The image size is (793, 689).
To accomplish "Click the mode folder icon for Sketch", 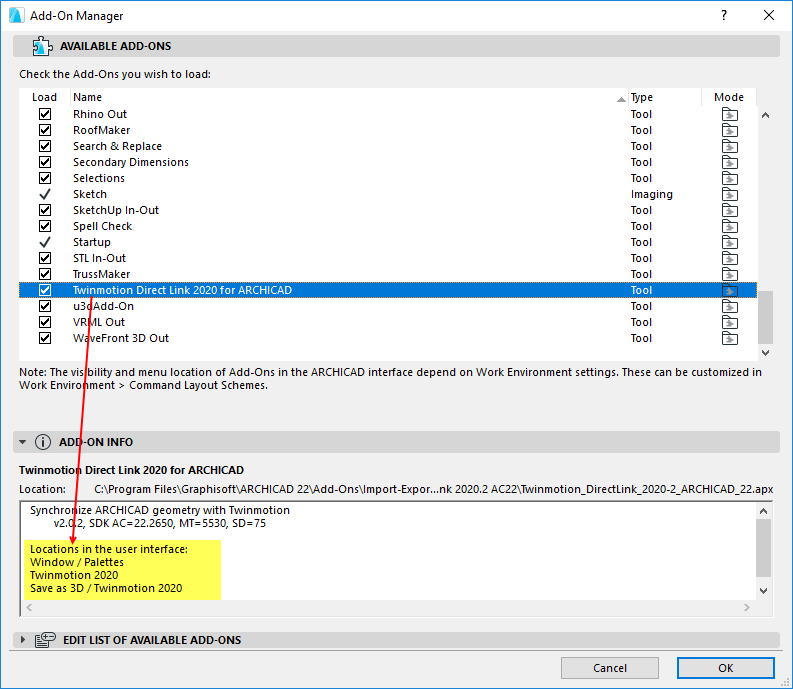I will point(729,194).
